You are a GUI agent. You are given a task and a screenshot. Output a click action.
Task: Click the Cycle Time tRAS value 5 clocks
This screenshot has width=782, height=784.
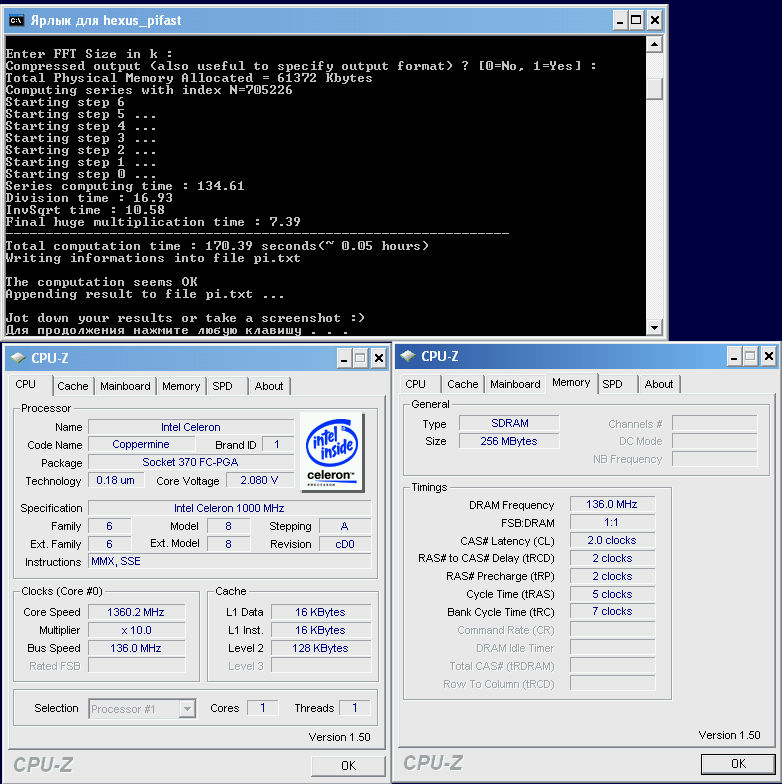(612, 594)
